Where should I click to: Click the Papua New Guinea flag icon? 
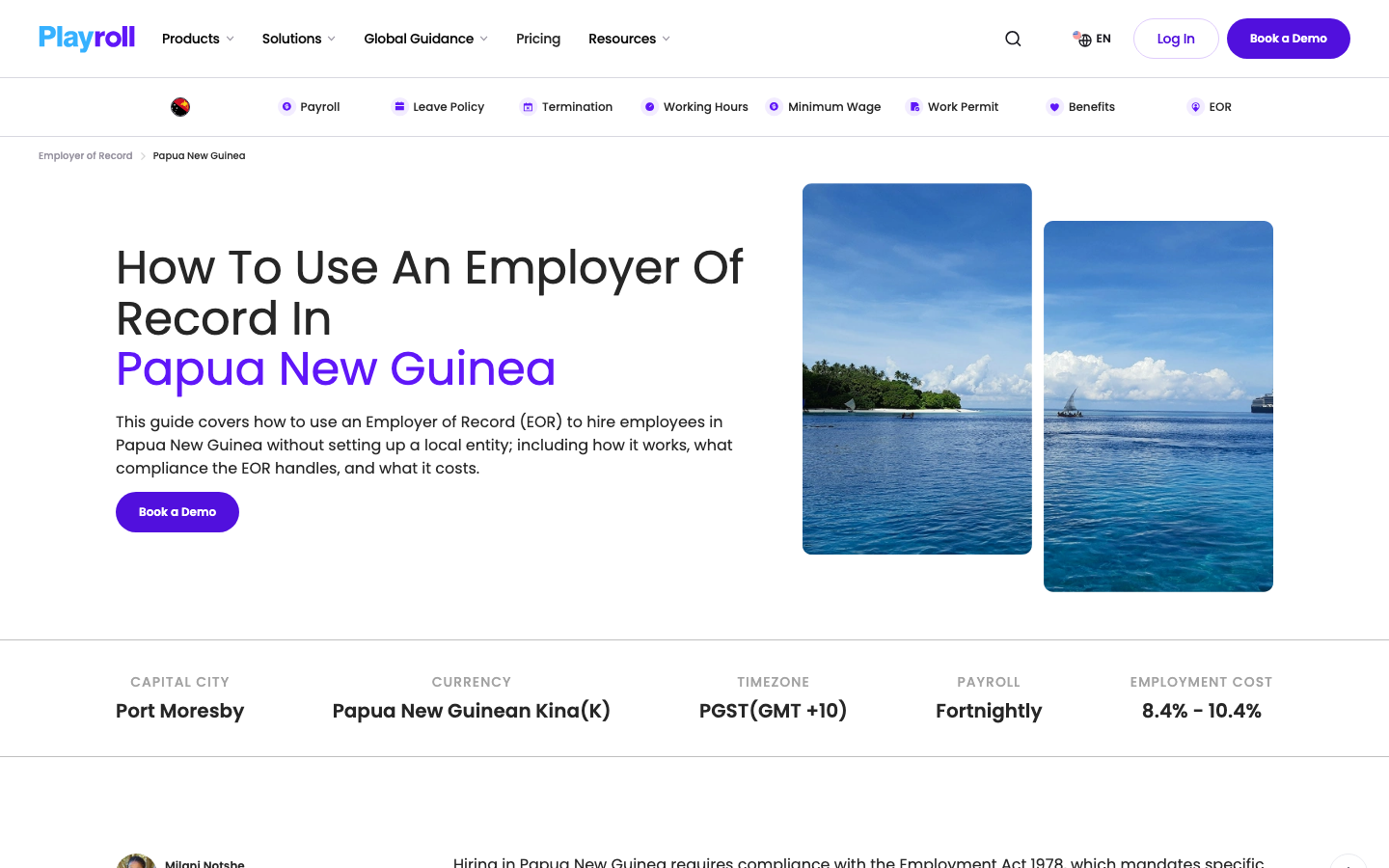(180, 107)
